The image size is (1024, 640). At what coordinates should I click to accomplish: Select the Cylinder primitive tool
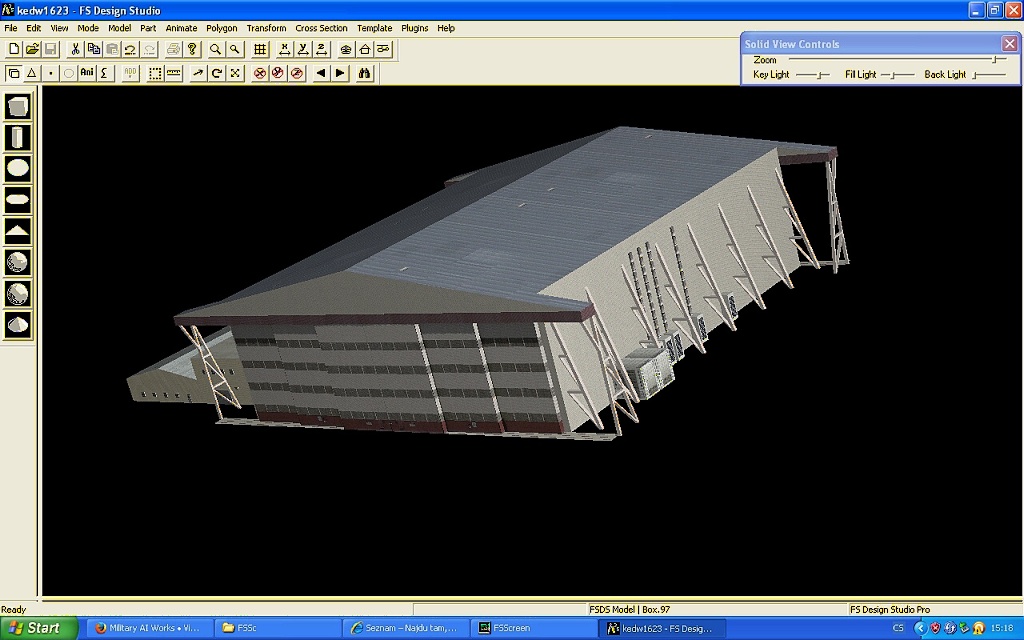click(x=18, y=138)
